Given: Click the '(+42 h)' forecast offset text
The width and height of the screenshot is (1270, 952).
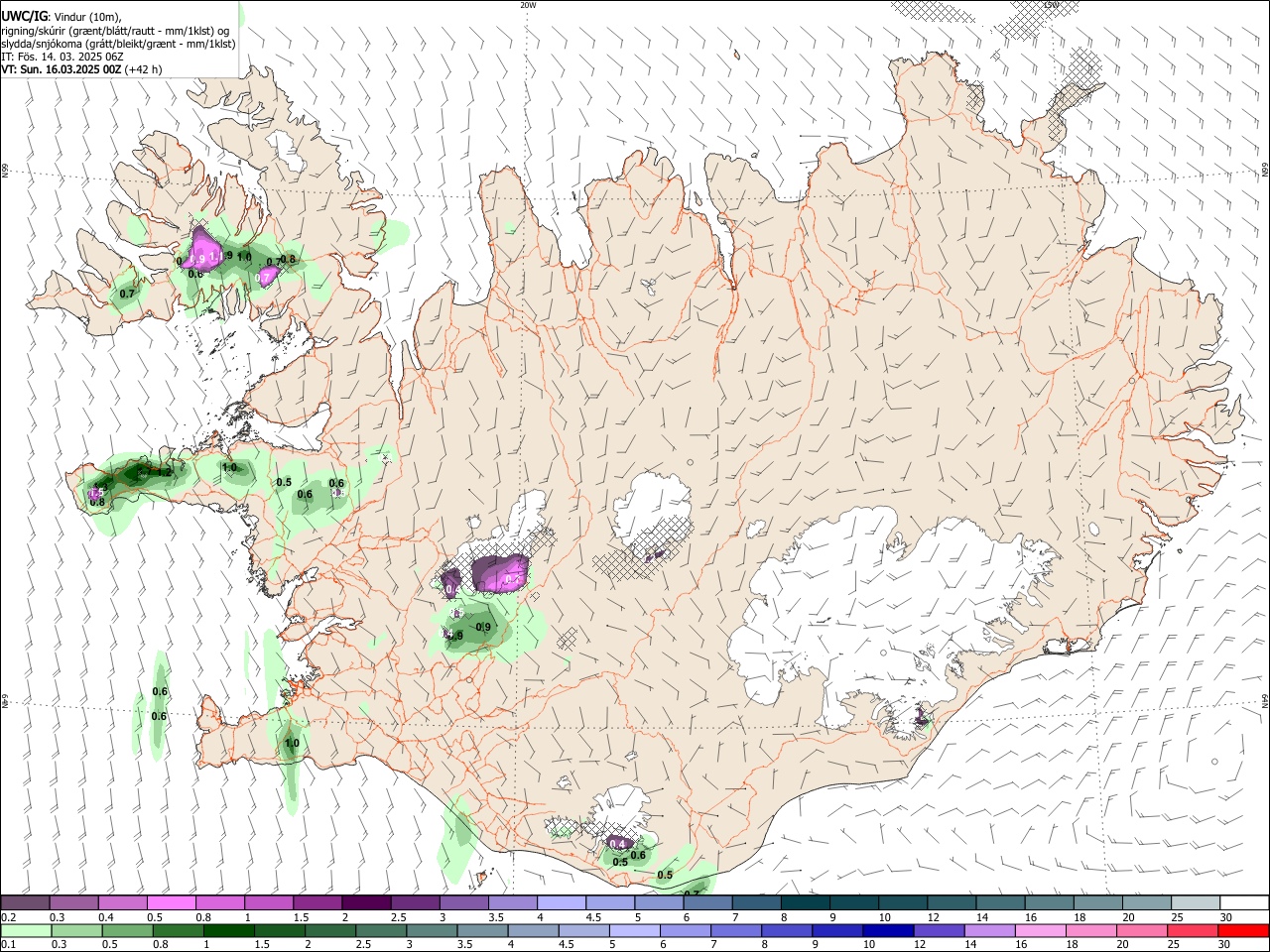Looking at the screenshot, I should coord(144,69).
